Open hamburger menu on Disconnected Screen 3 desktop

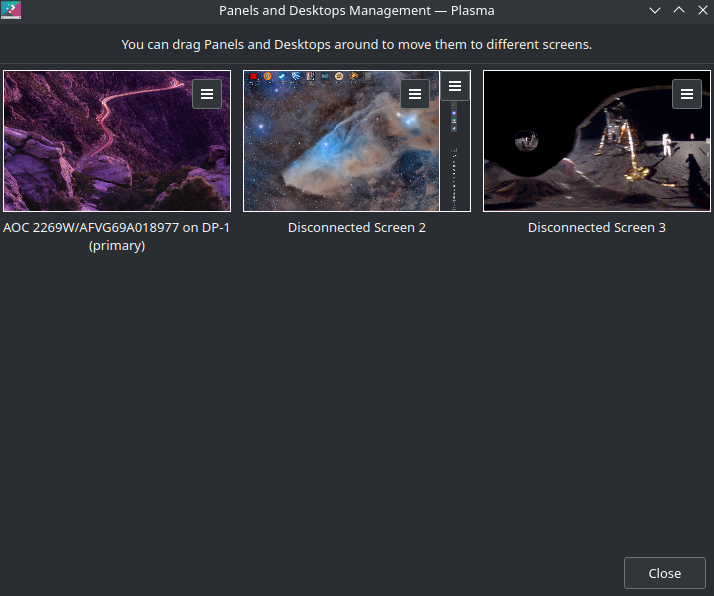[687, 94]
